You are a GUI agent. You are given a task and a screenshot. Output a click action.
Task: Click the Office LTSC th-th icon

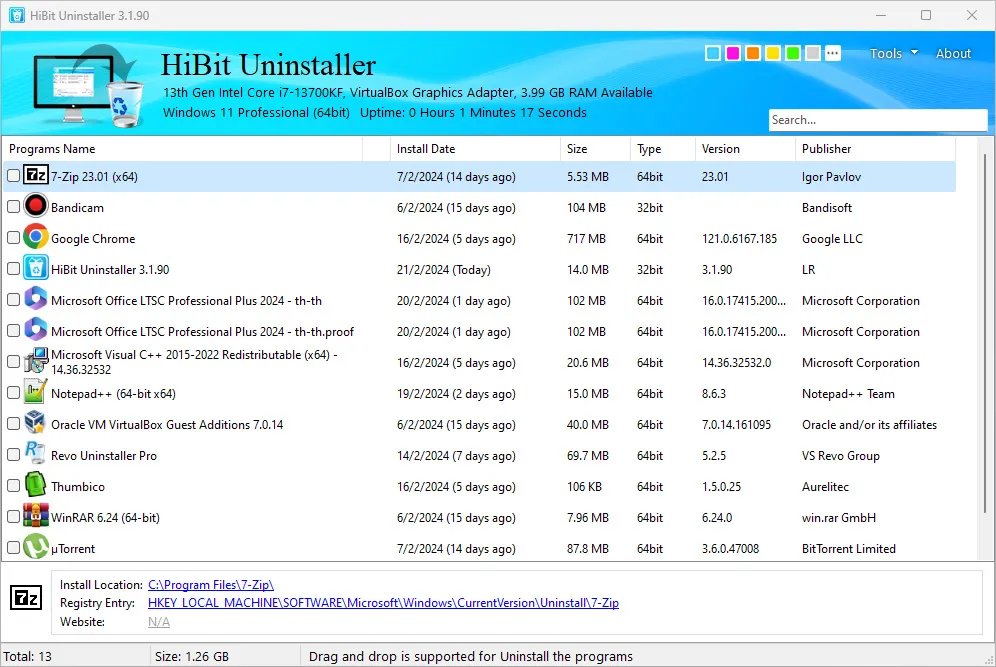coord(36,299)
